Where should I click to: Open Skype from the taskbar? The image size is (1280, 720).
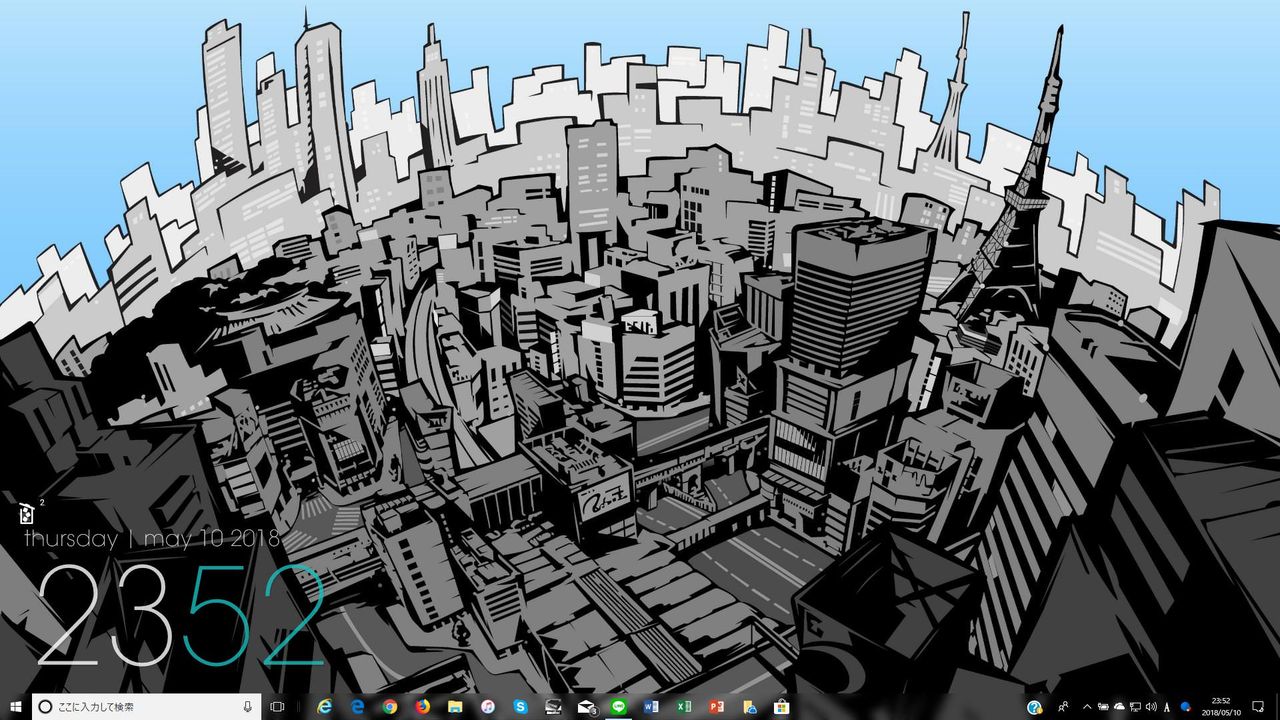[520, 706]
